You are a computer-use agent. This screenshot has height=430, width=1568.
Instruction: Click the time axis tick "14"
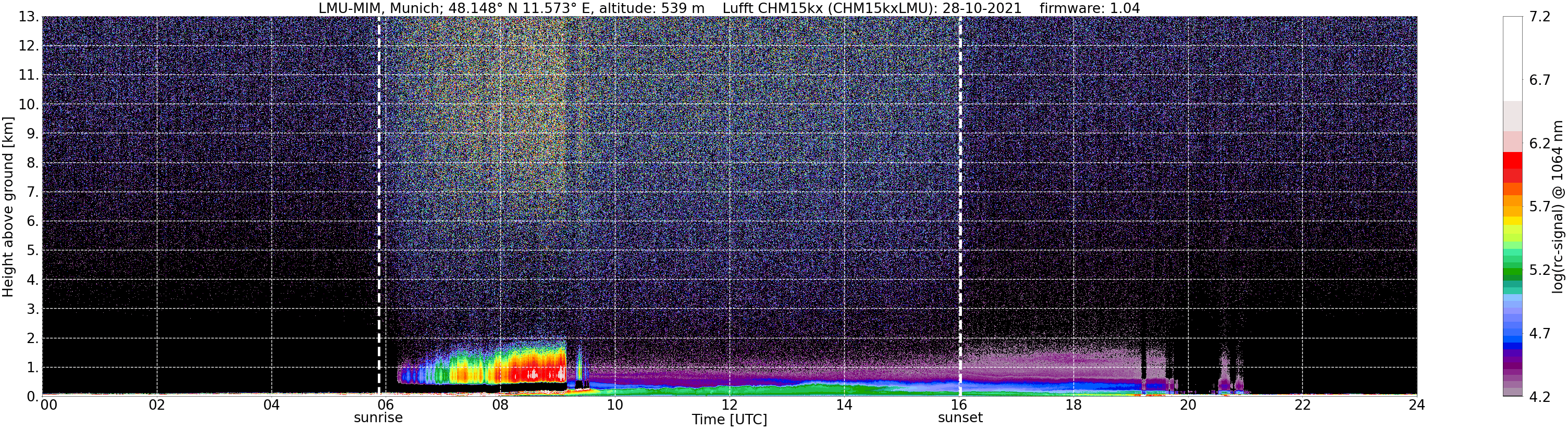844,405
